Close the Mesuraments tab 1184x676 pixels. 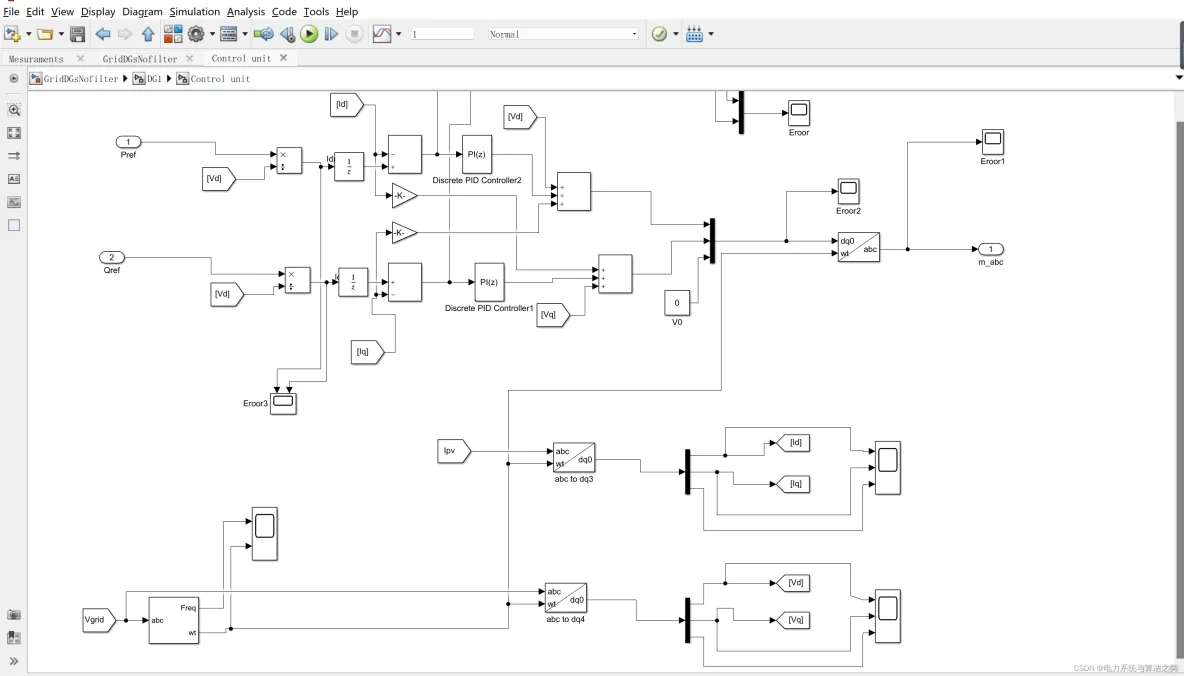click(x=80, y=58)
